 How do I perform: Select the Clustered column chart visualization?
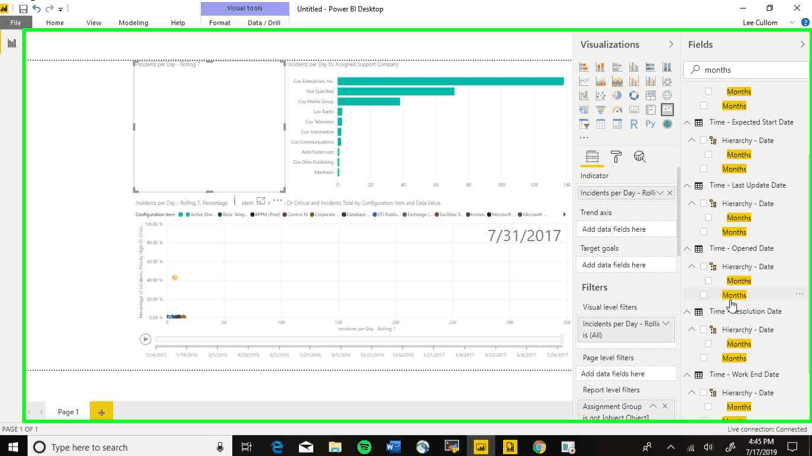633,67
